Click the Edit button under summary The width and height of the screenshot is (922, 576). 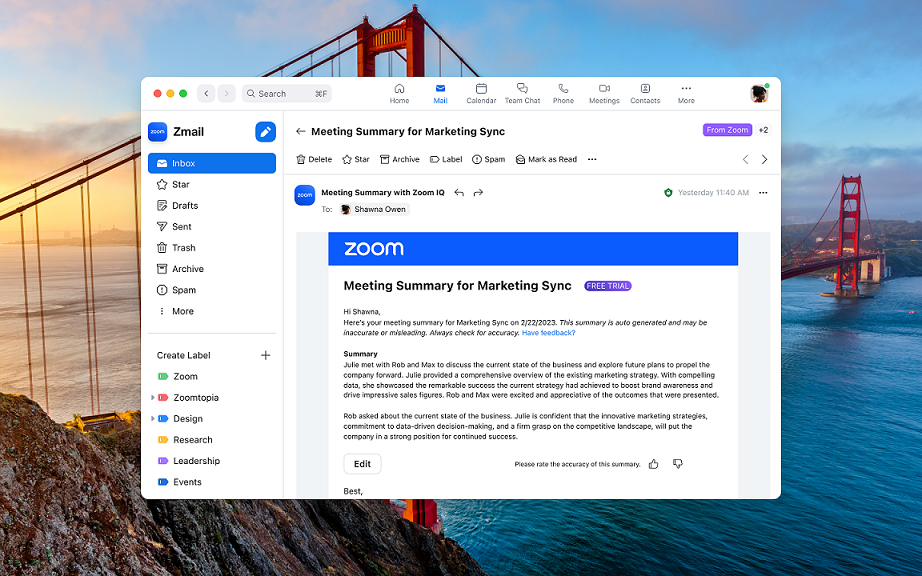click(362, 464)
